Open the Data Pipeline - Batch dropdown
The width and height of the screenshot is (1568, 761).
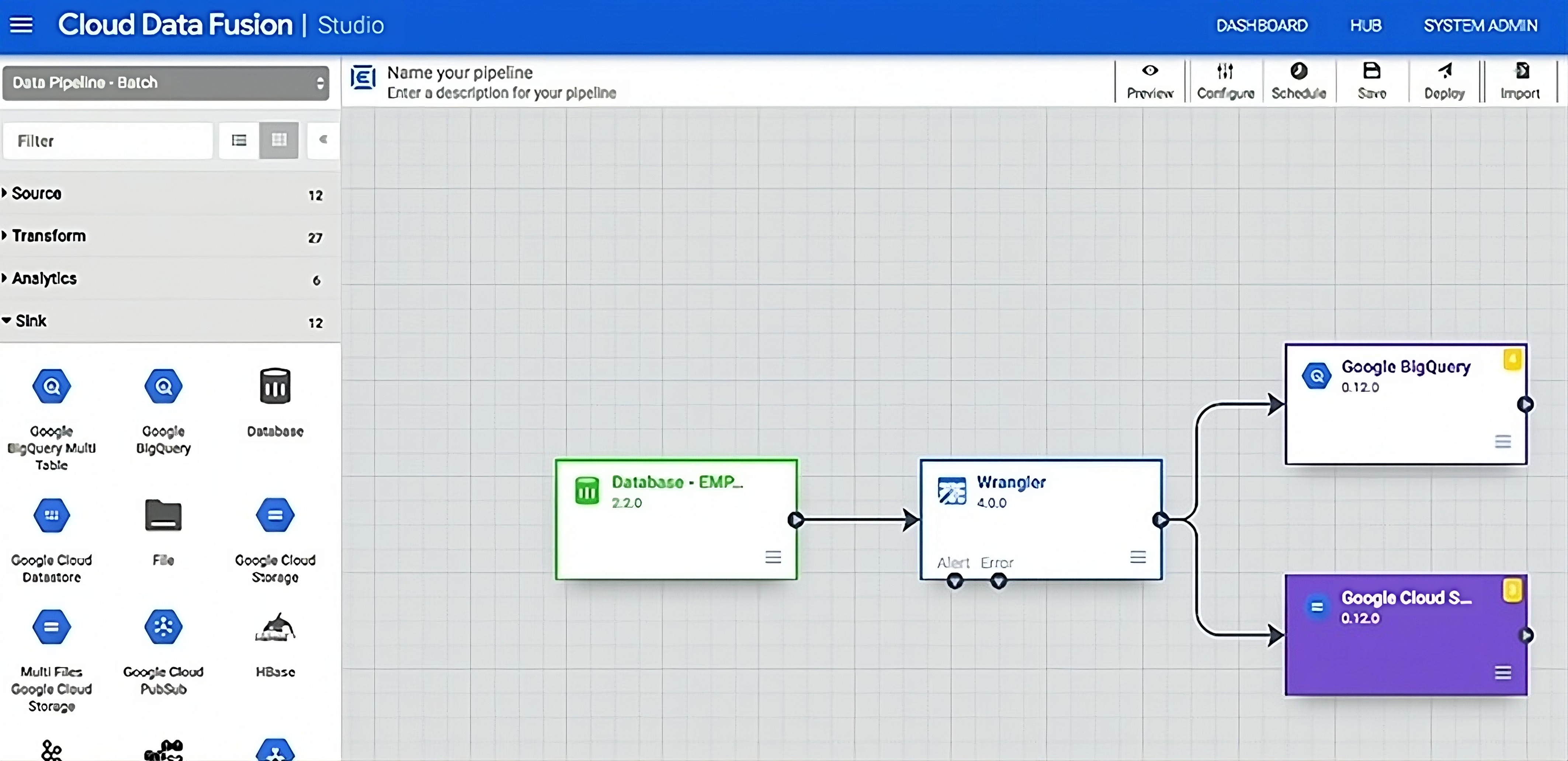[166, 83]
